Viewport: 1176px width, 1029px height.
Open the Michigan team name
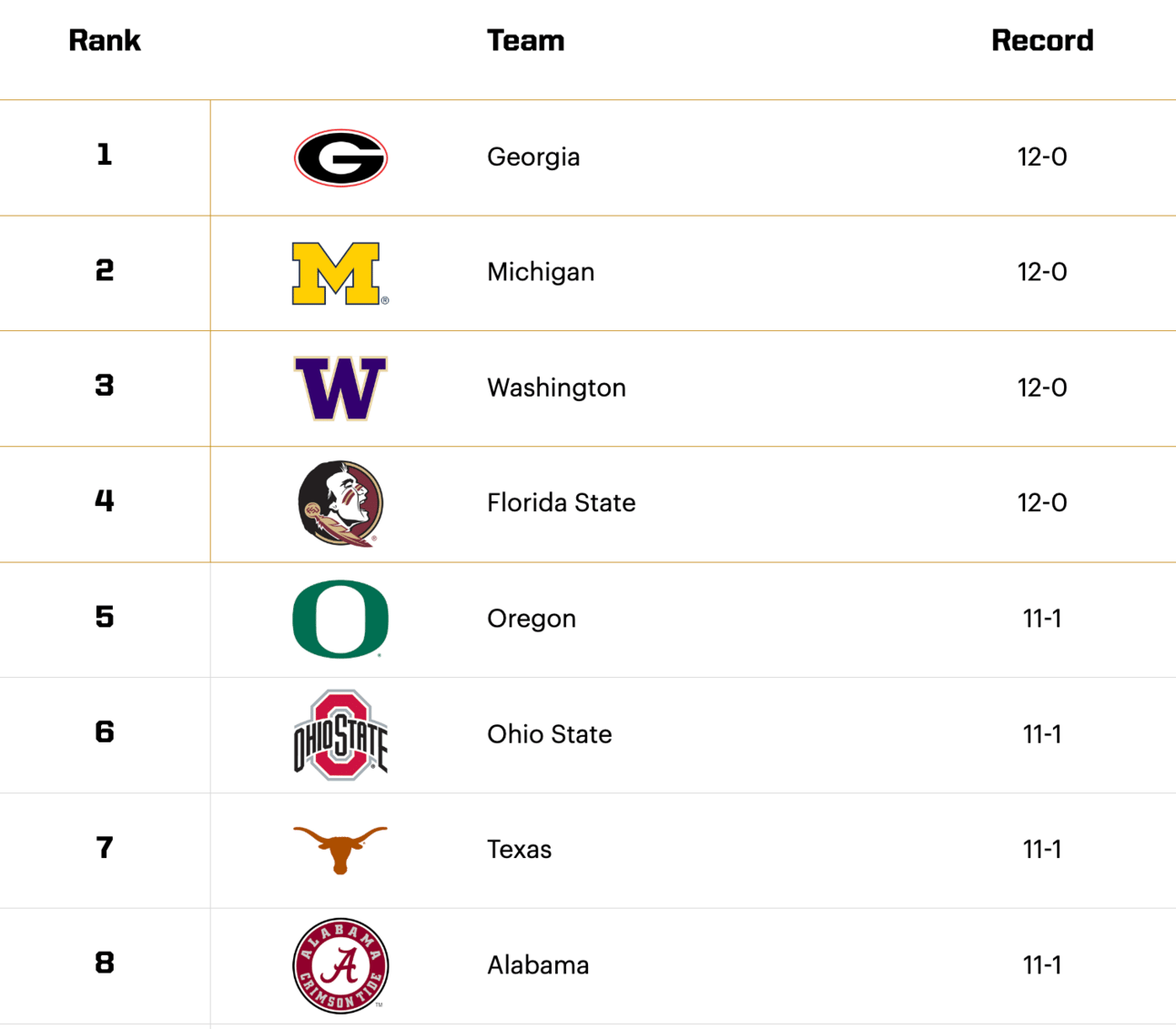click(x=541, y=272)
